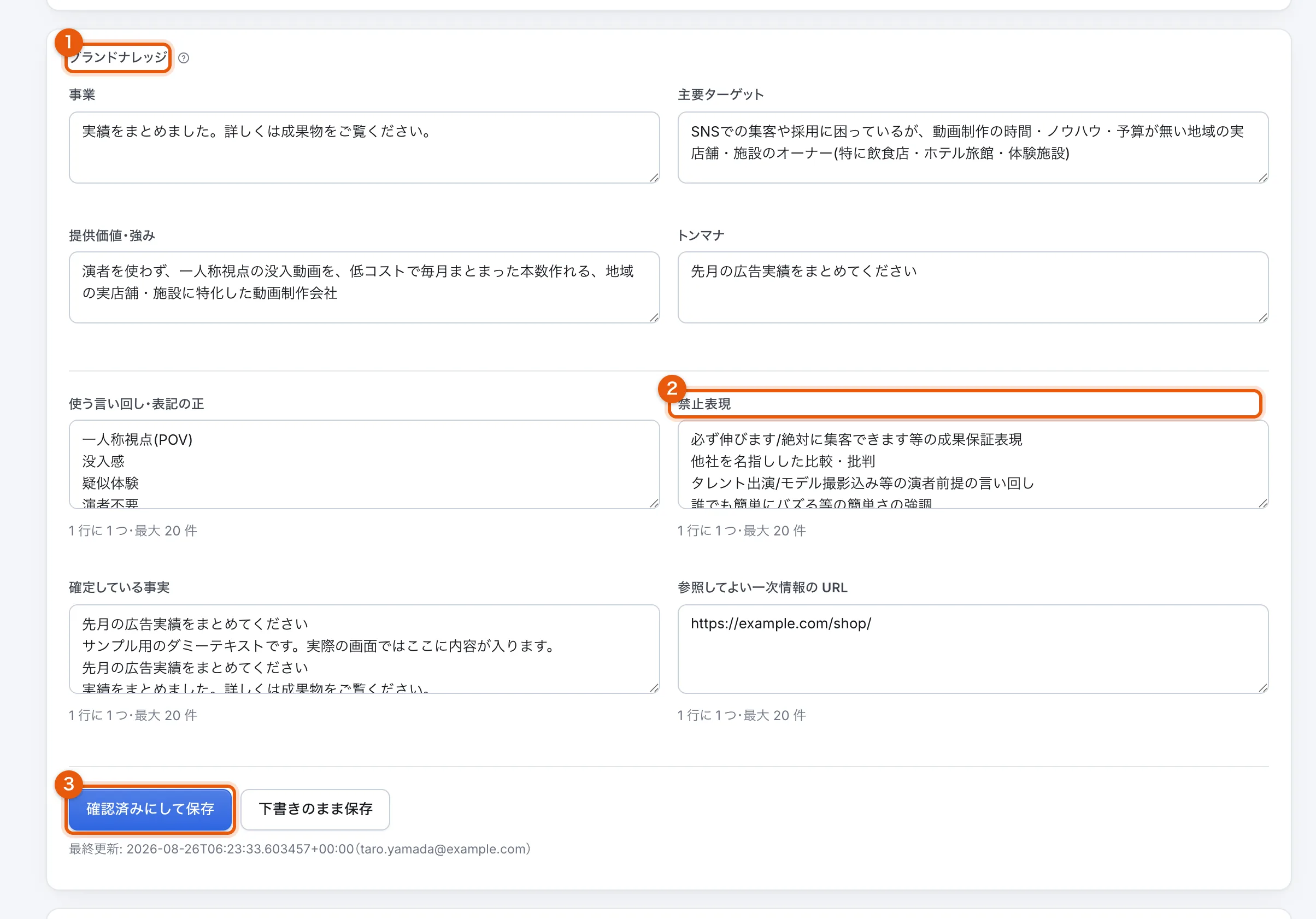Click the 禁止表現 label

(704, 404)
